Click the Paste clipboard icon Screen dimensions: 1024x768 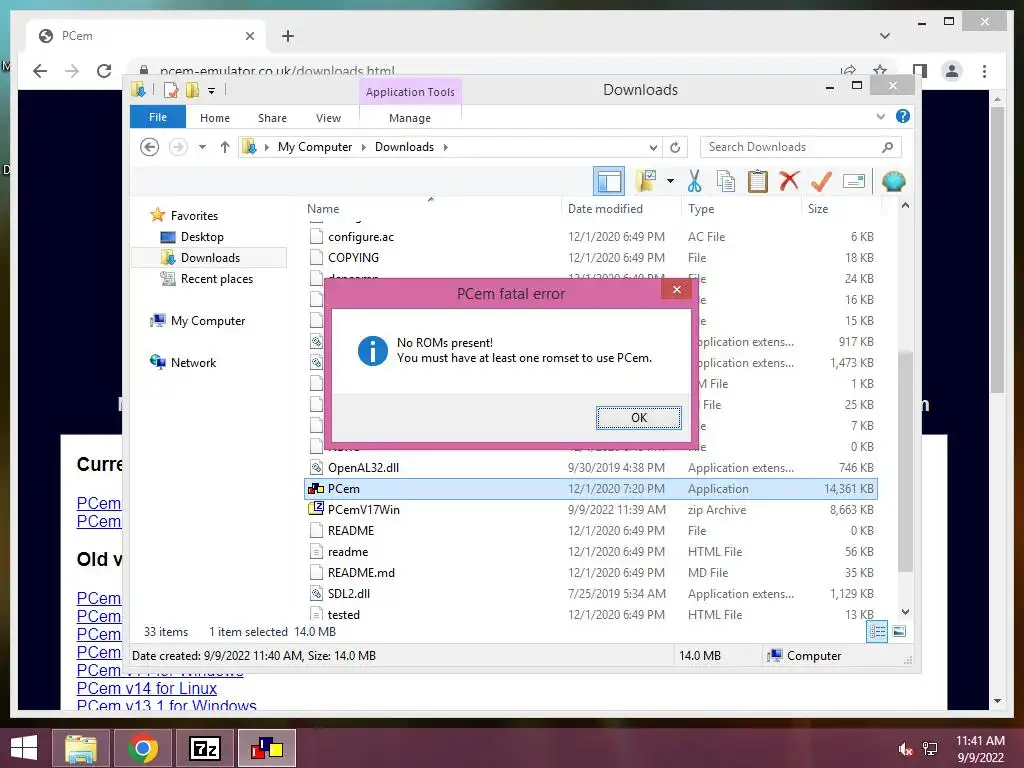point(758,181)
